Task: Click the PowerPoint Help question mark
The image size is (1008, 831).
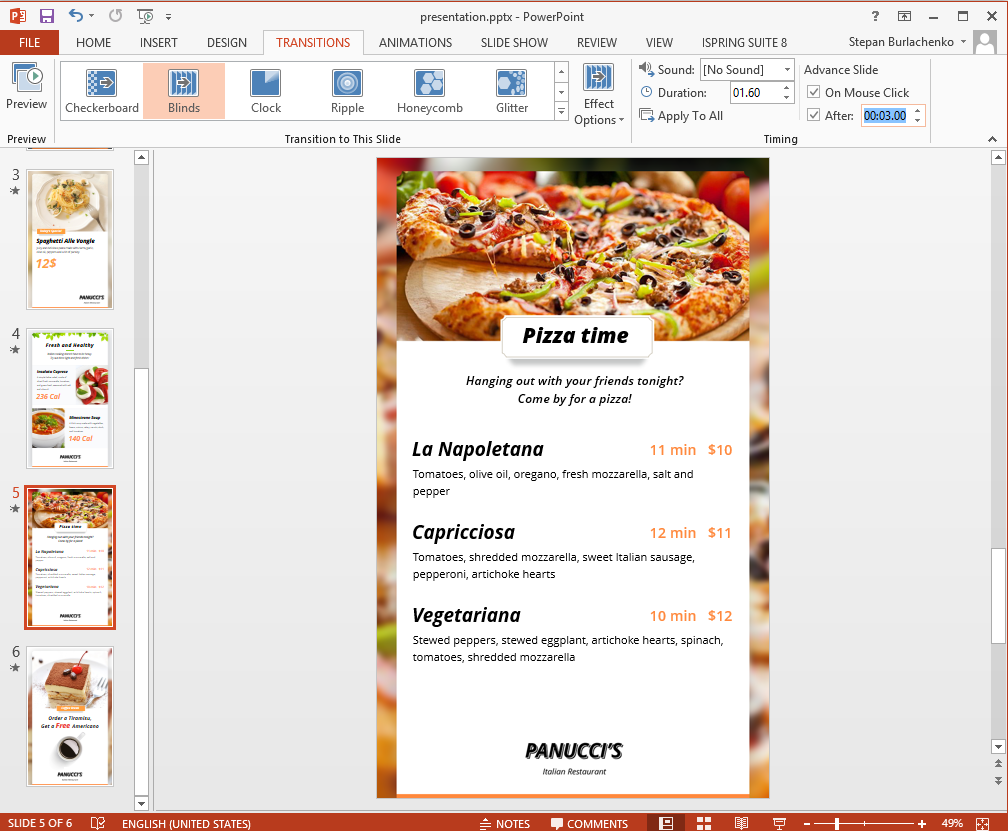Action: coord(875,16)
